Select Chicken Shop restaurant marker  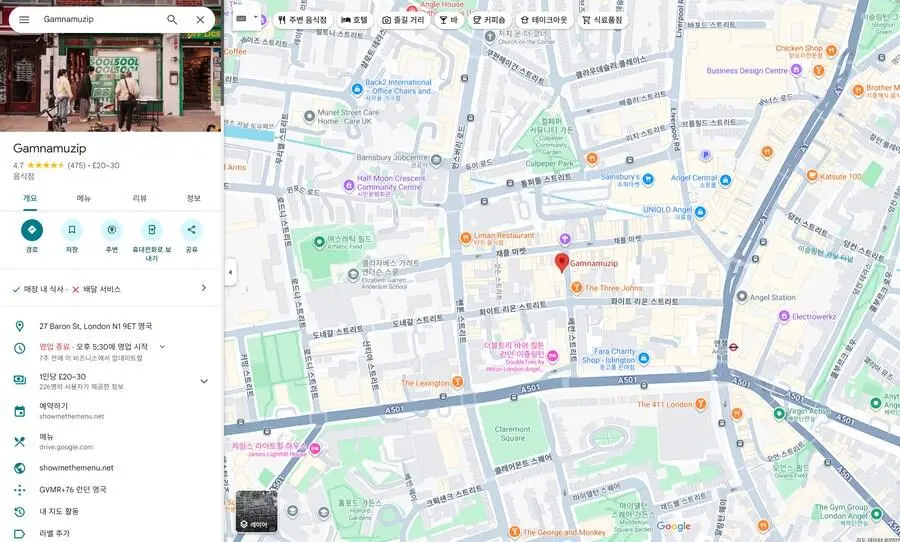[831, 51]
